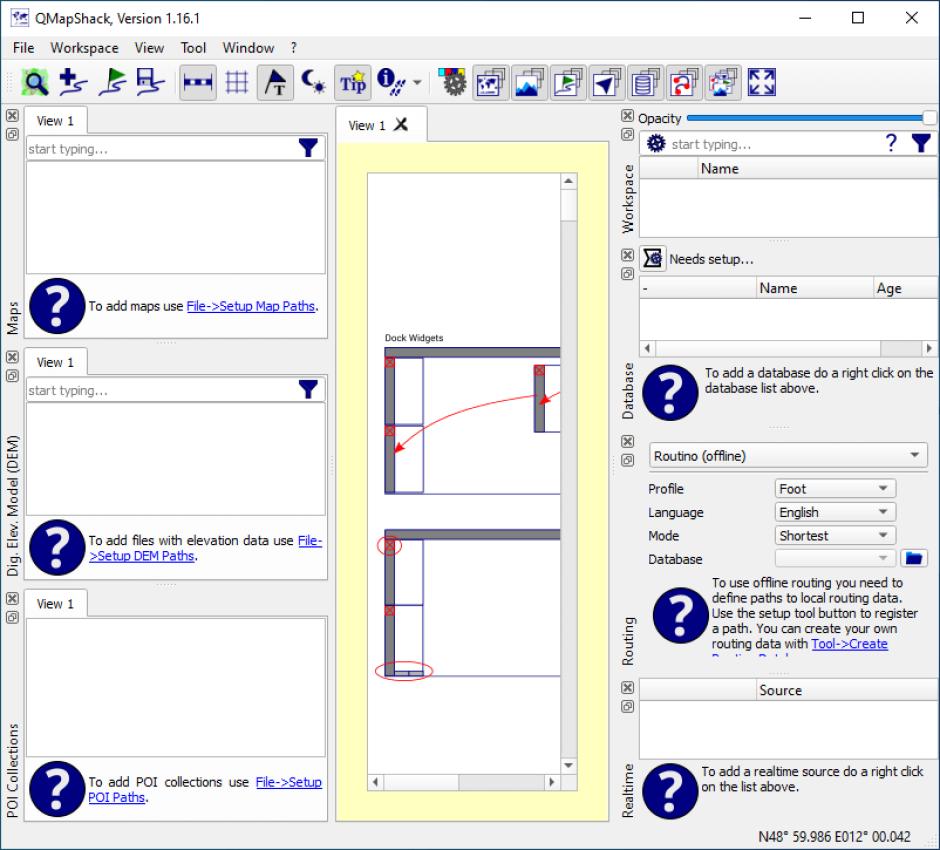Click the Maps panel filter funnel icon
This screenshot has width=940, height=850.
[309, 149]
